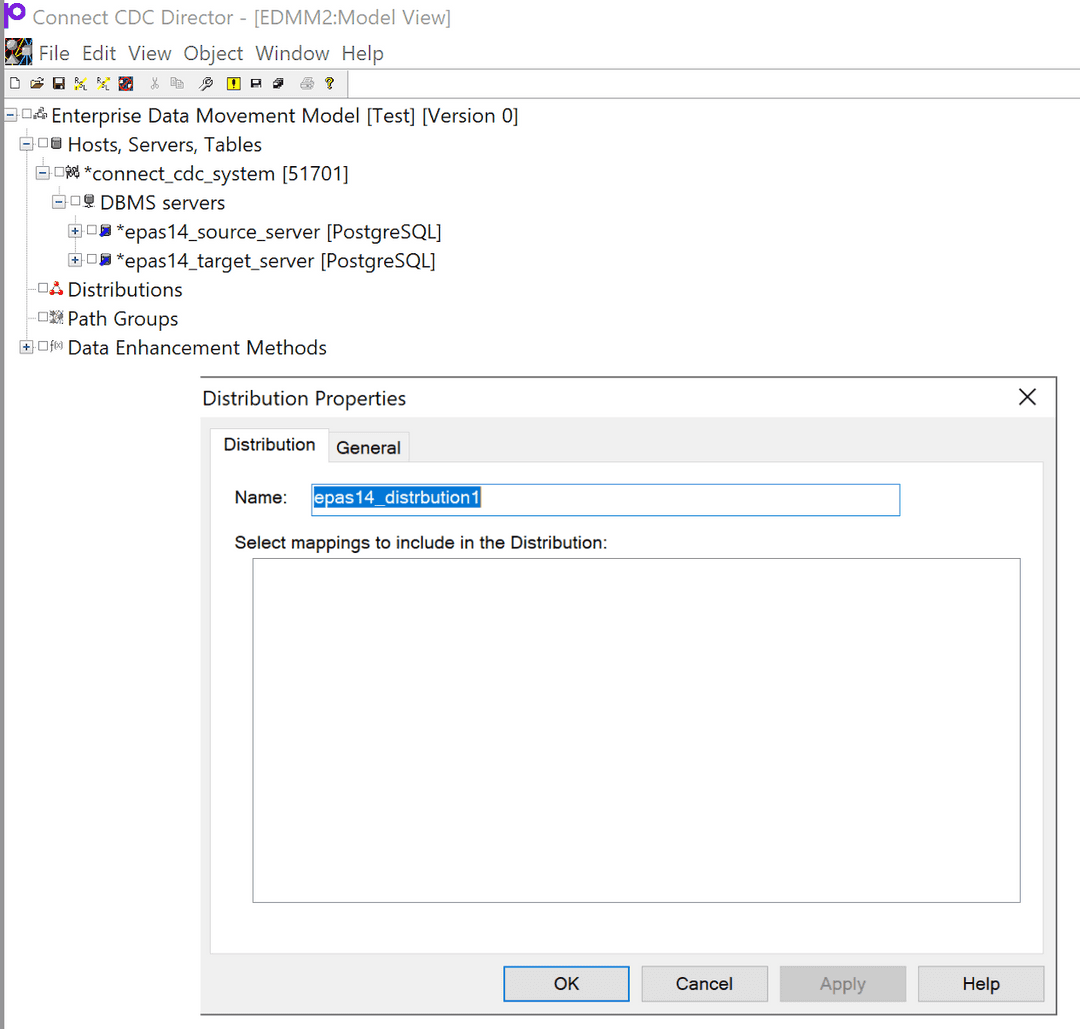
Task: Click the distribution Name text field
Action: pos(605,499)
